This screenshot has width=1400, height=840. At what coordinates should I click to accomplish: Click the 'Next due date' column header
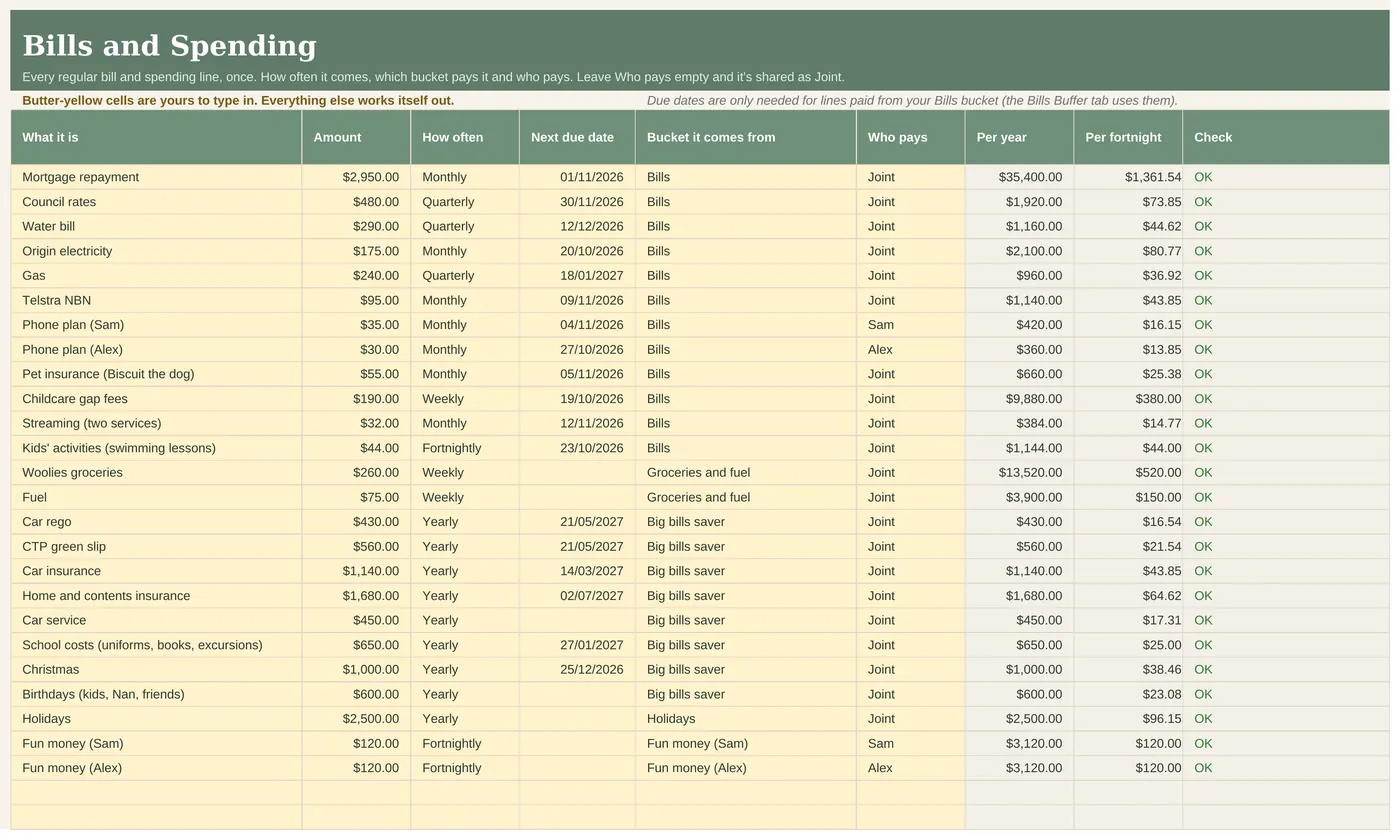[x=577, y=137]
